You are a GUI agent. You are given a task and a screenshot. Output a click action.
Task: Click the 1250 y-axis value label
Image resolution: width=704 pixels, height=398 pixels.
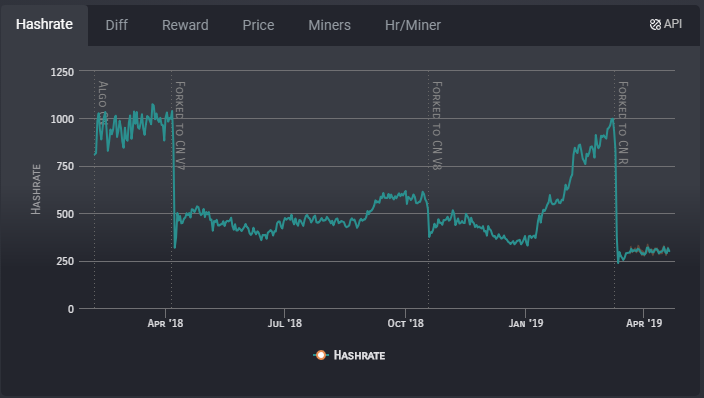click(62, 72)
